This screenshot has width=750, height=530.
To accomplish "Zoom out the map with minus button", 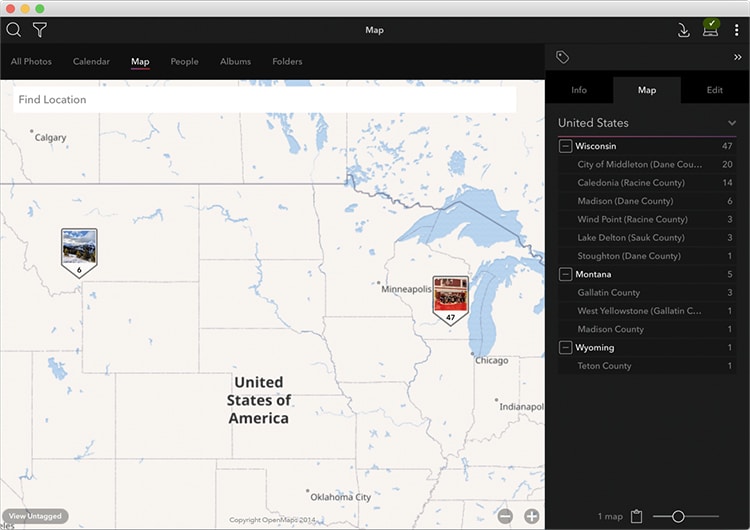I will tap(505, 516).
